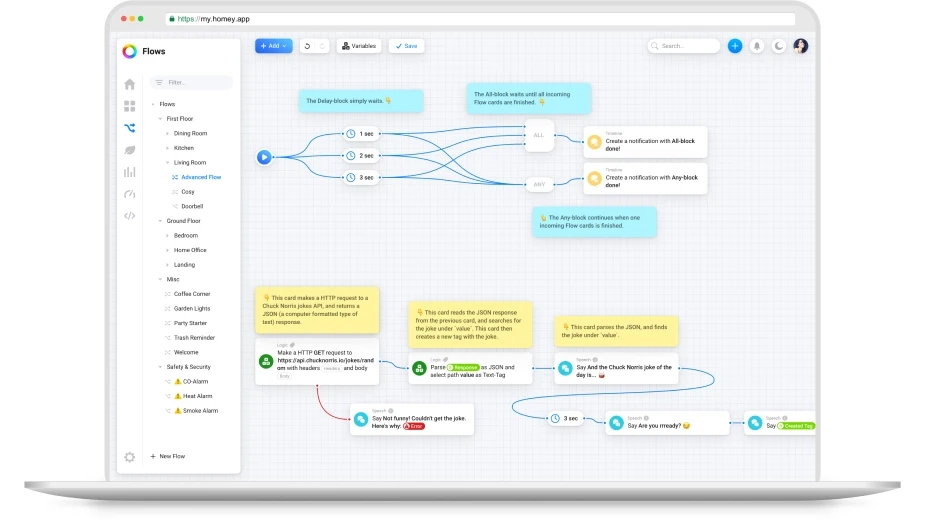Open the Insights bar chart icon
The height and width of the screenshot is (521, 925).
click(x=129, y=172)
